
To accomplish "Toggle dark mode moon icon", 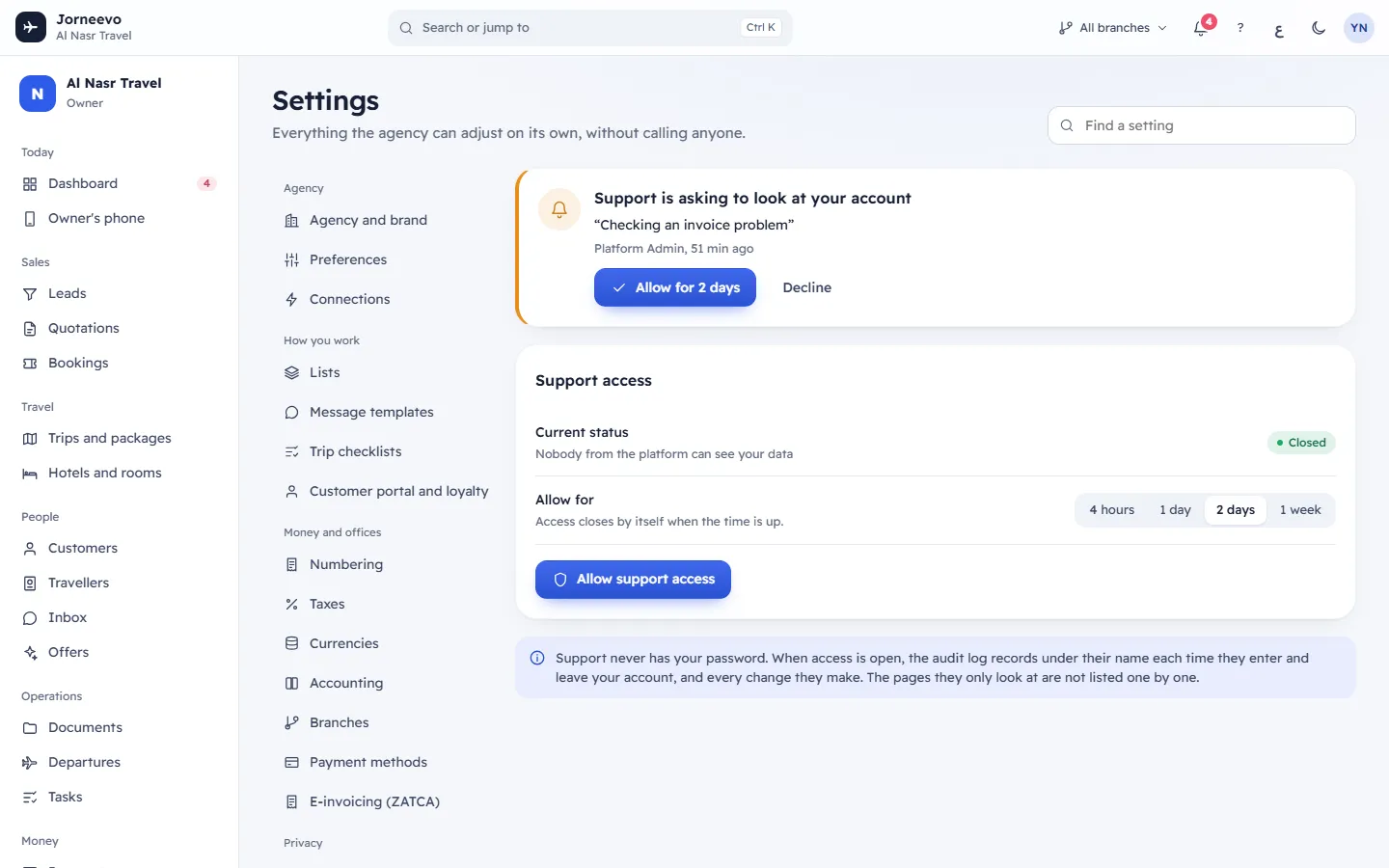I will (x=1319, y=28).
